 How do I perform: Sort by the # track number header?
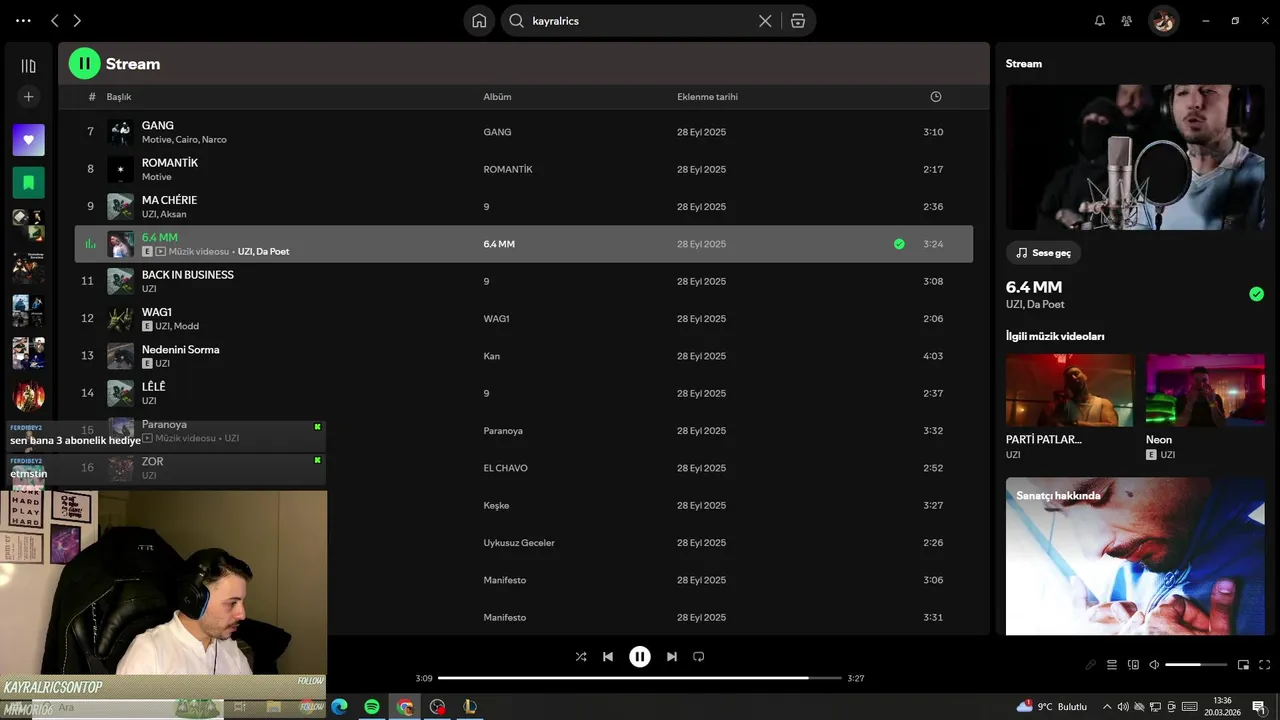(x=92, y=97)
